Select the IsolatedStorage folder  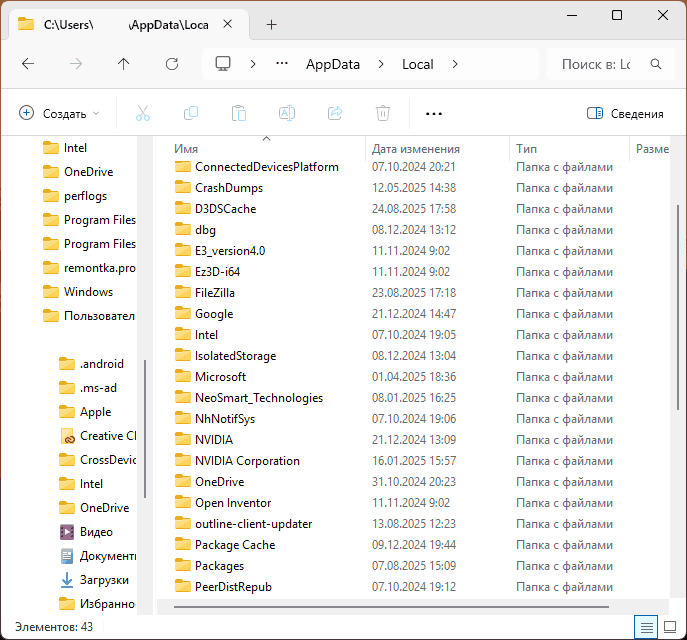pos(225,356)
